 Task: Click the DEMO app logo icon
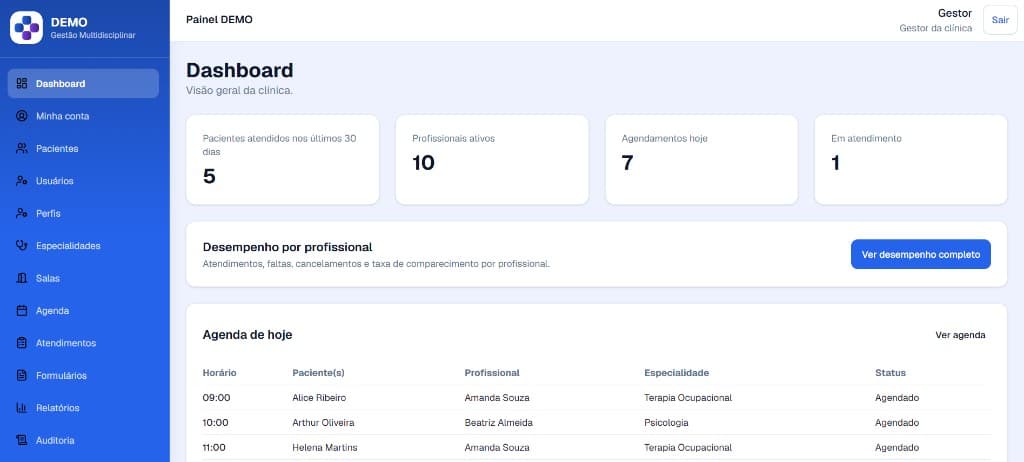click(26, 27)
